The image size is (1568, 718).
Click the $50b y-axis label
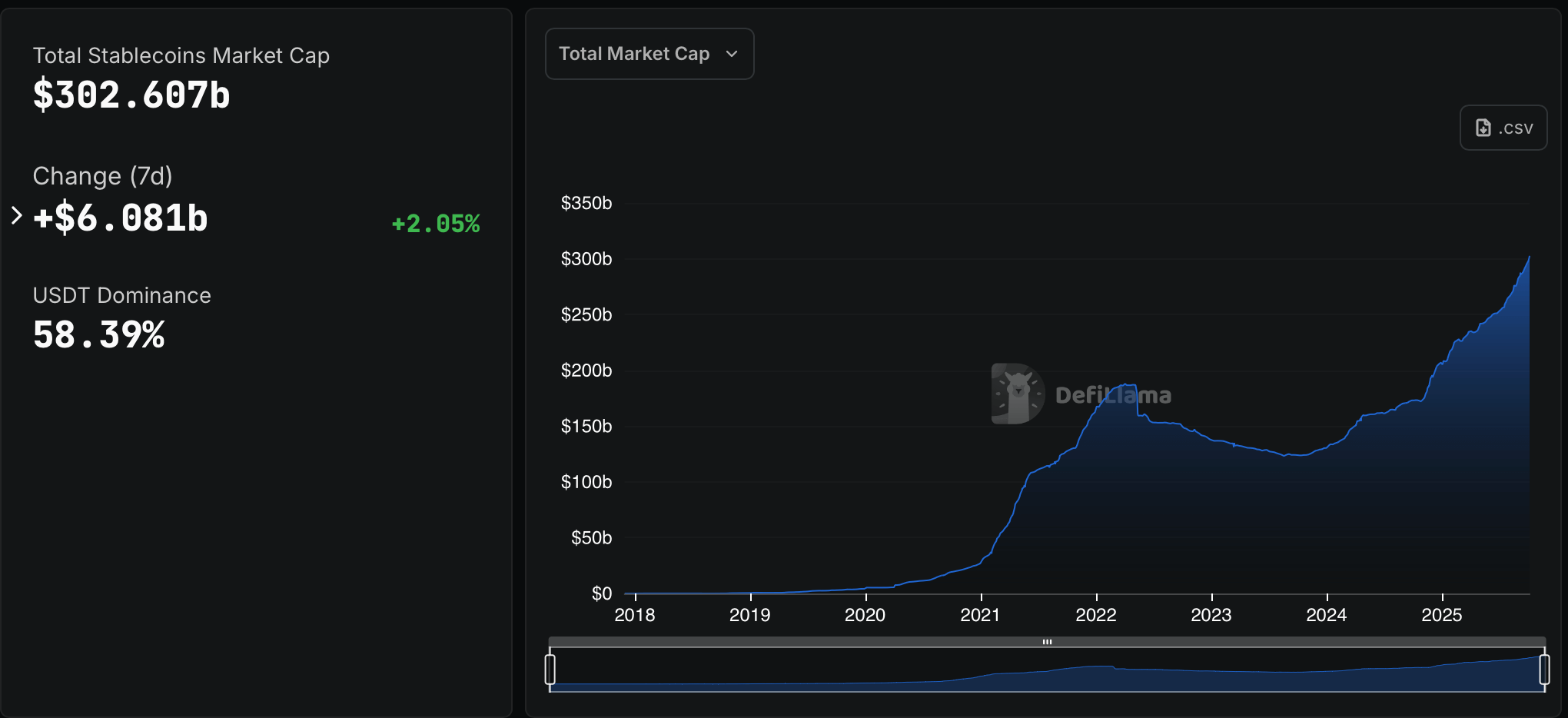click(592, 537)
